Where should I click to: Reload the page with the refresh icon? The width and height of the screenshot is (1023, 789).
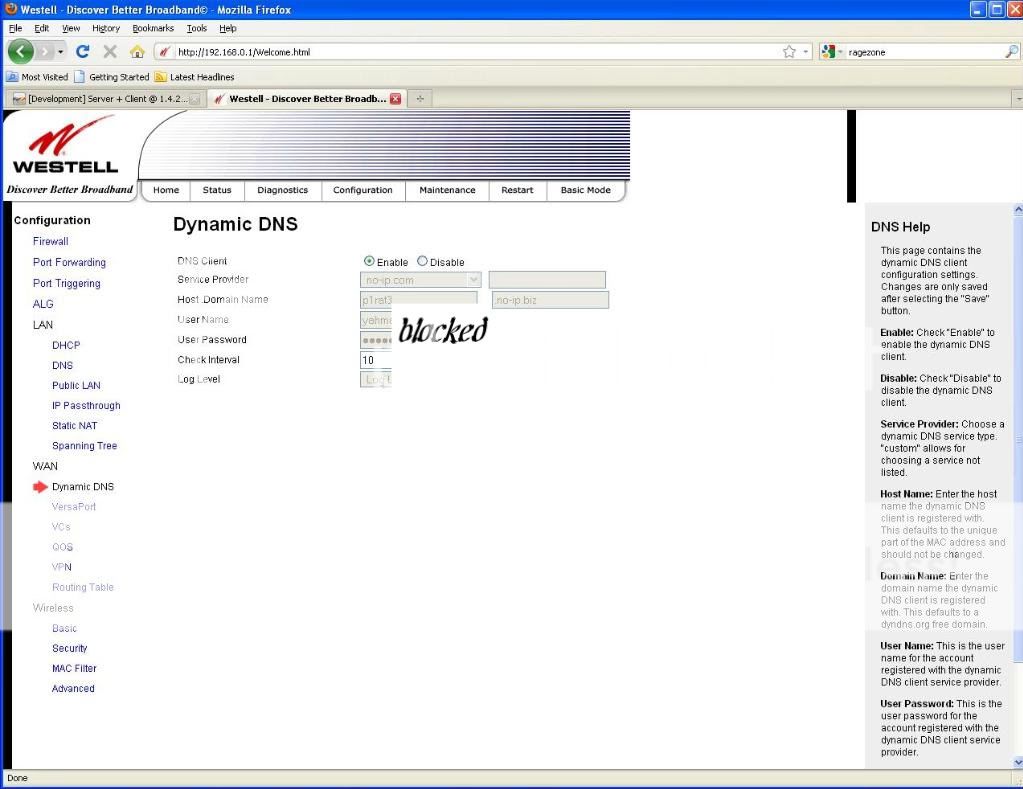click(x=83, y=52)
